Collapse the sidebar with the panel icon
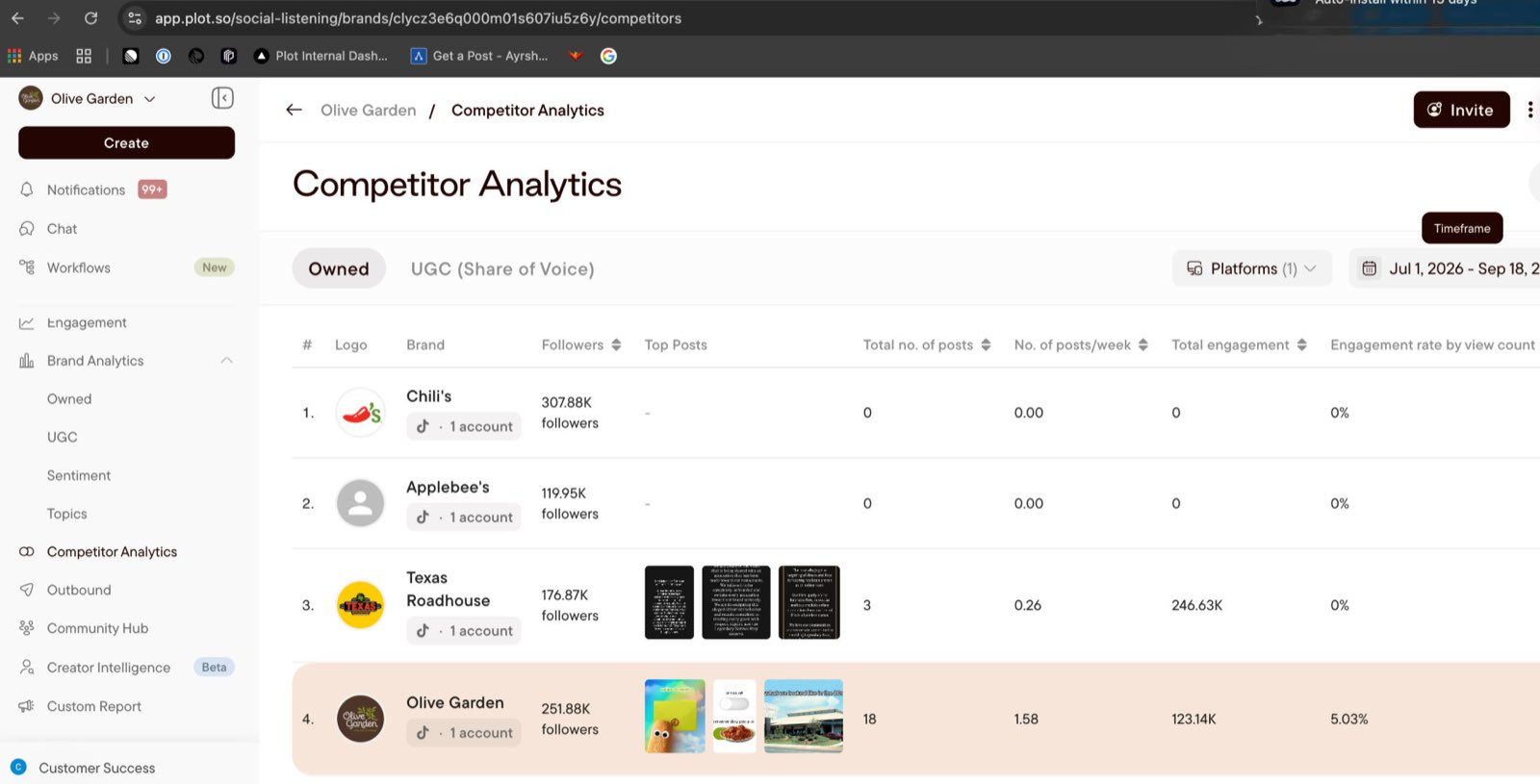Viewport: 1540px width, 784px height. point(222,98)
